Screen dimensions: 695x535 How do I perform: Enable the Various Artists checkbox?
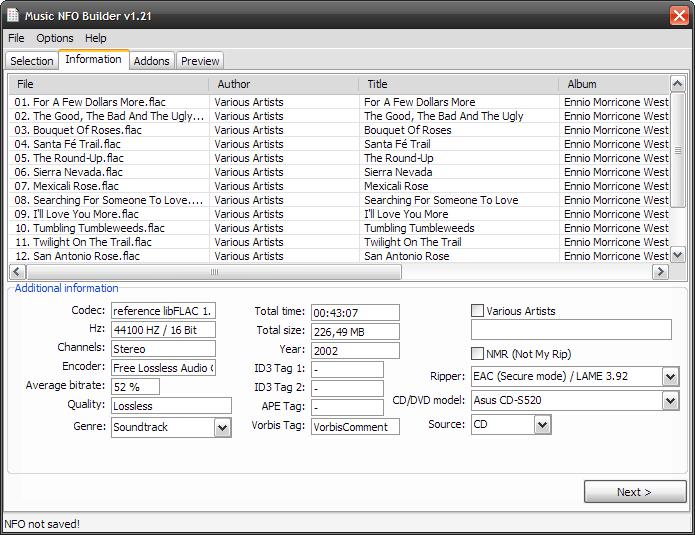point(478,311)
